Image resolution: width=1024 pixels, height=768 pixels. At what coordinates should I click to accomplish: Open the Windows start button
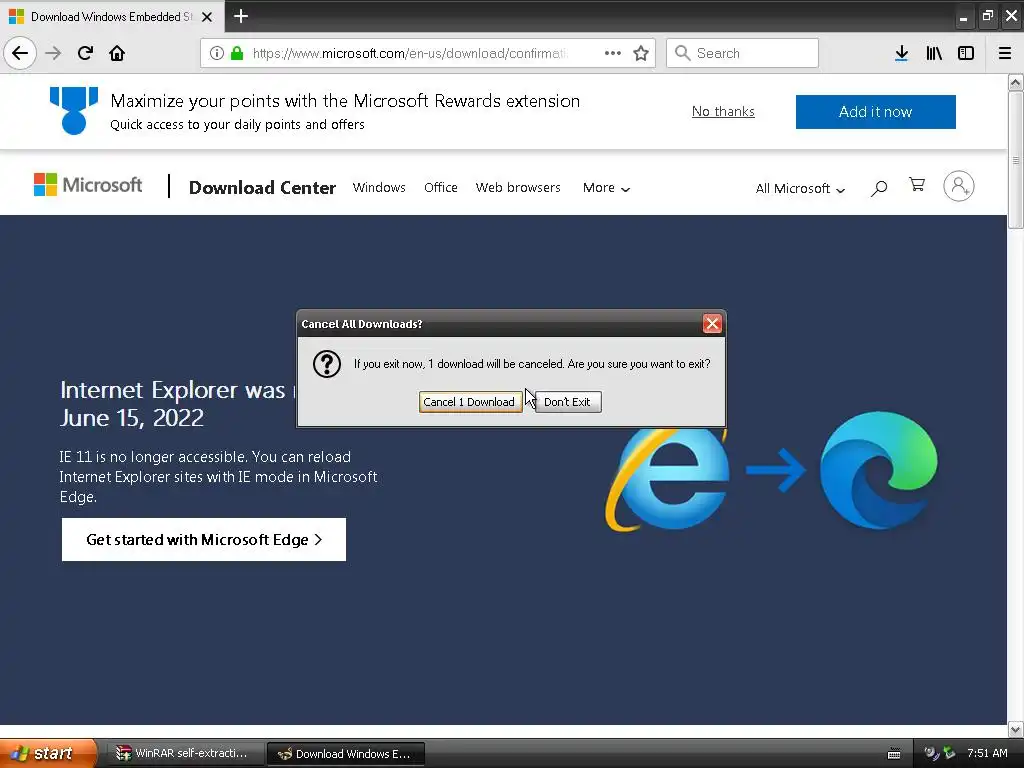coord(47,754)
